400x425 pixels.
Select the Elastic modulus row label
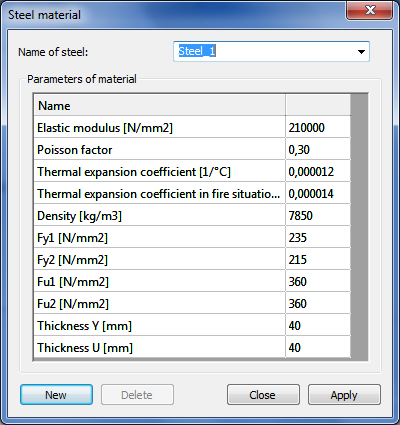pyautogui.click(x=159, y=128)
